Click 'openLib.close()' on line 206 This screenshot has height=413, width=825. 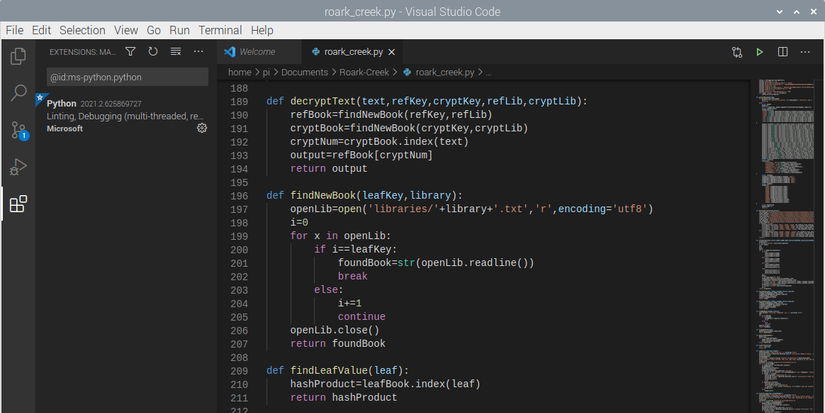pyautogui.click(x=335, y=330)
